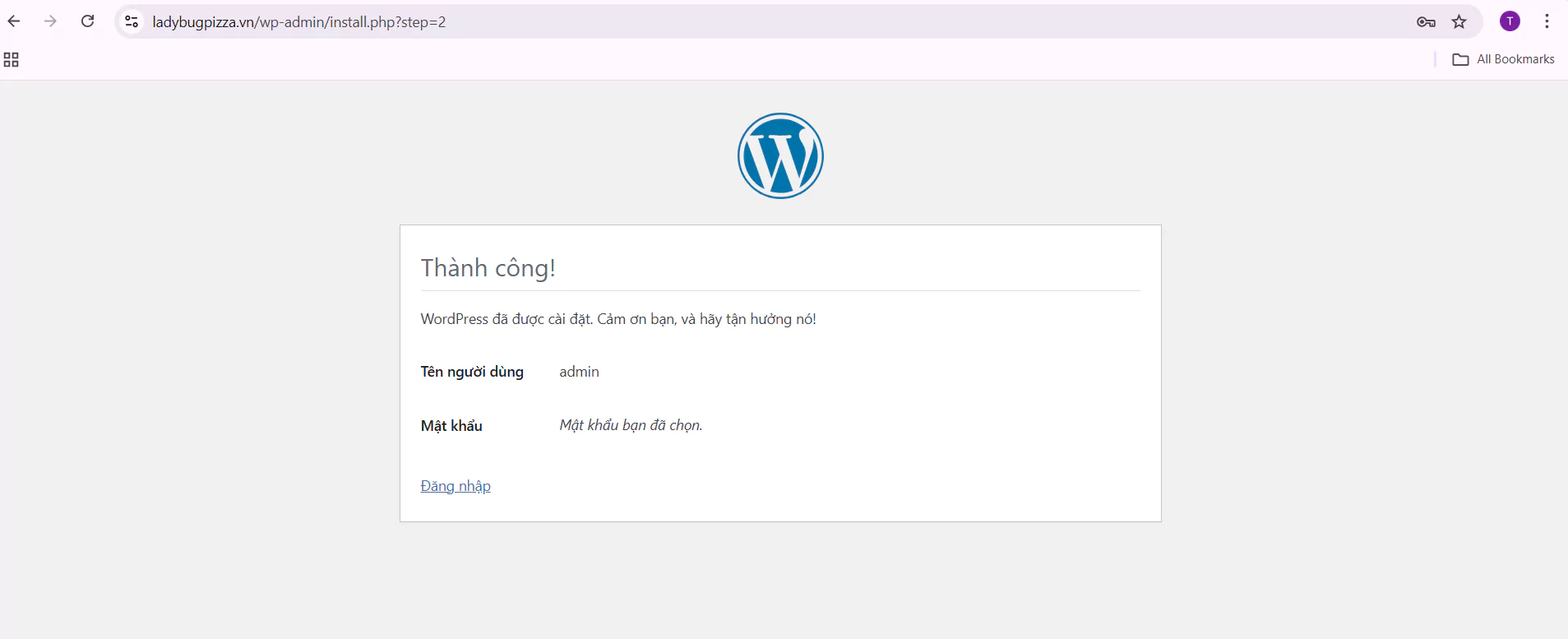
Task: View site information icon in address bar
Action: point(132,21)
